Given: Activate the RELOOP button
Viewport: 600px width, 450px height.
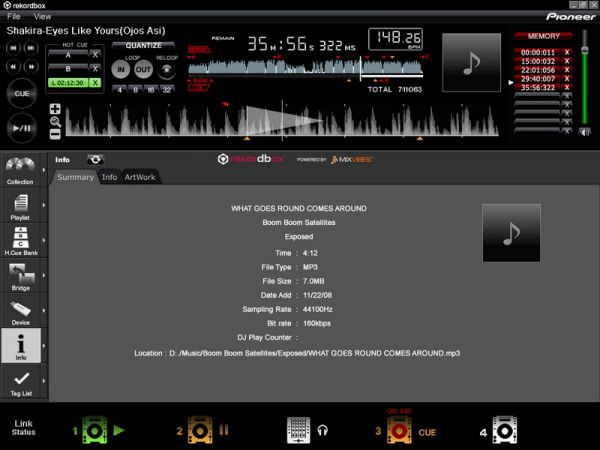Looking at the screenshot, I should point(166,70).
